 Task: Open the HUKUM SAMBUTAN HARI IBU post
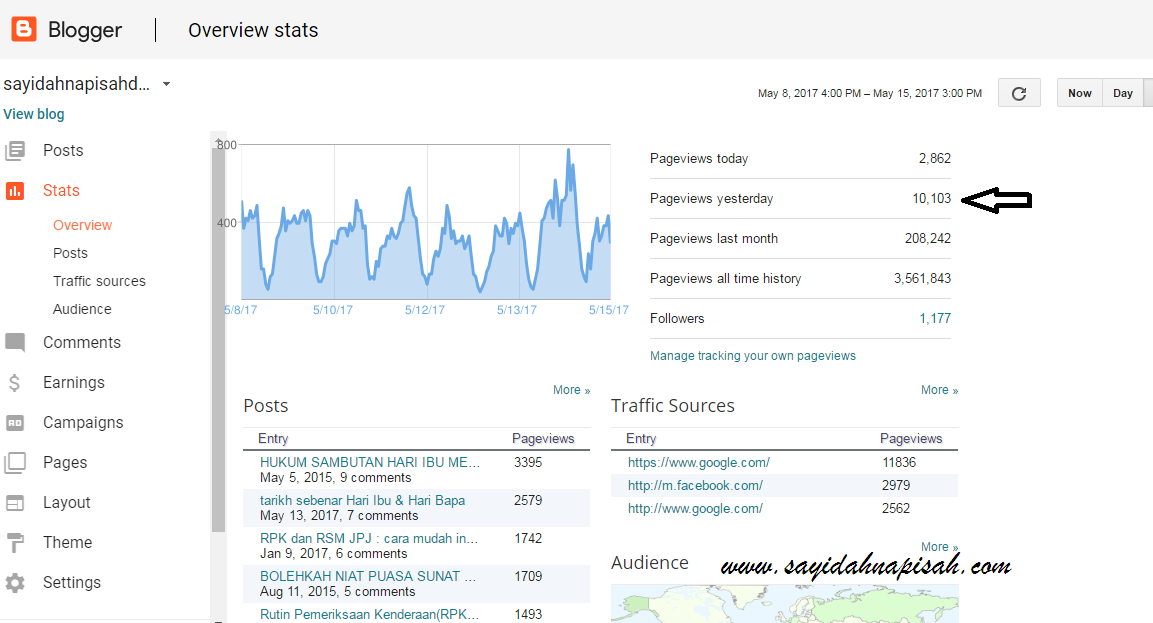pos(370,463)
